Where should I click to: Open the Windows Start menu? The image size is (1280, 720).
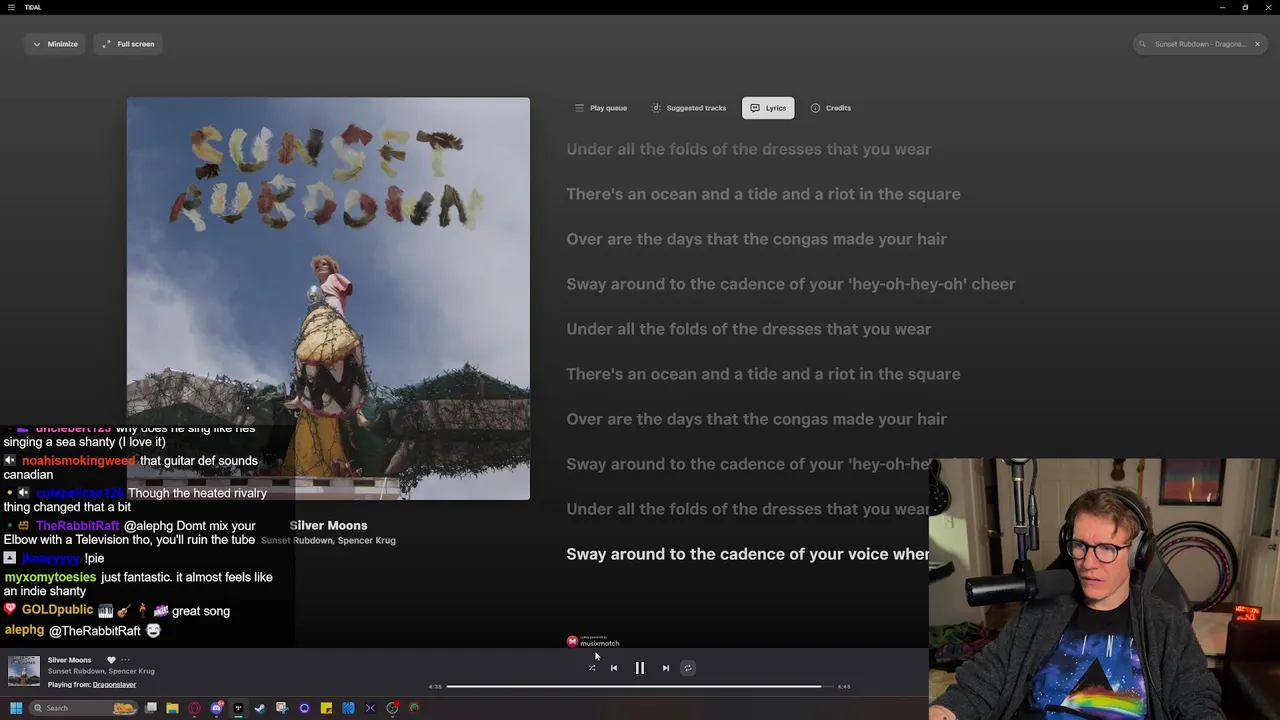[16, 708]
